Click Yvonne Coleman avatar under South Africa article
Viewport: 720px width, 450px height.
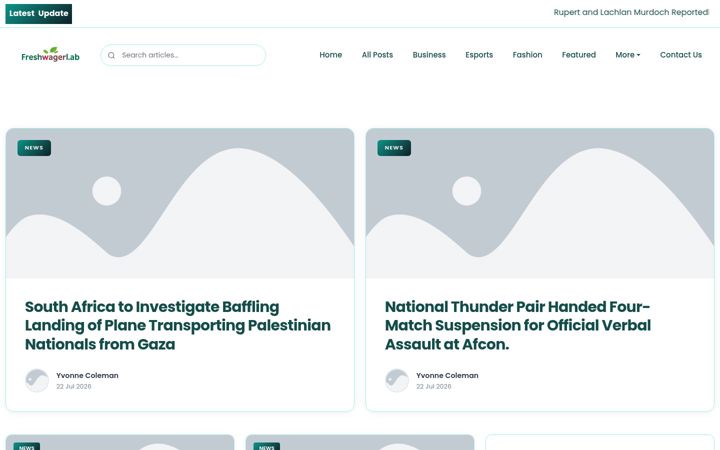coord(37,381)
